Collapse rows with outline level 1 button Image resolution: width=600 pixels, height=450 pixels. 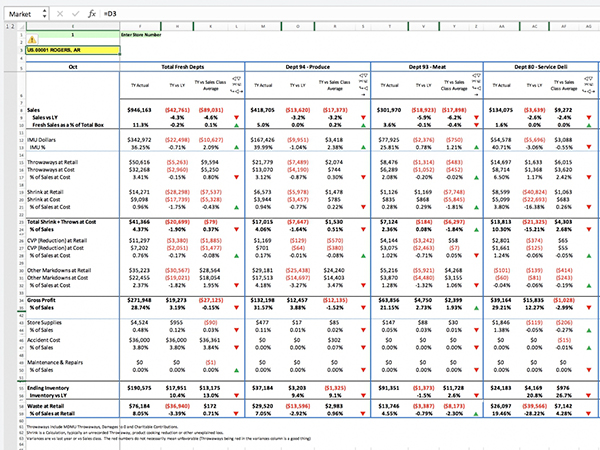7,26
